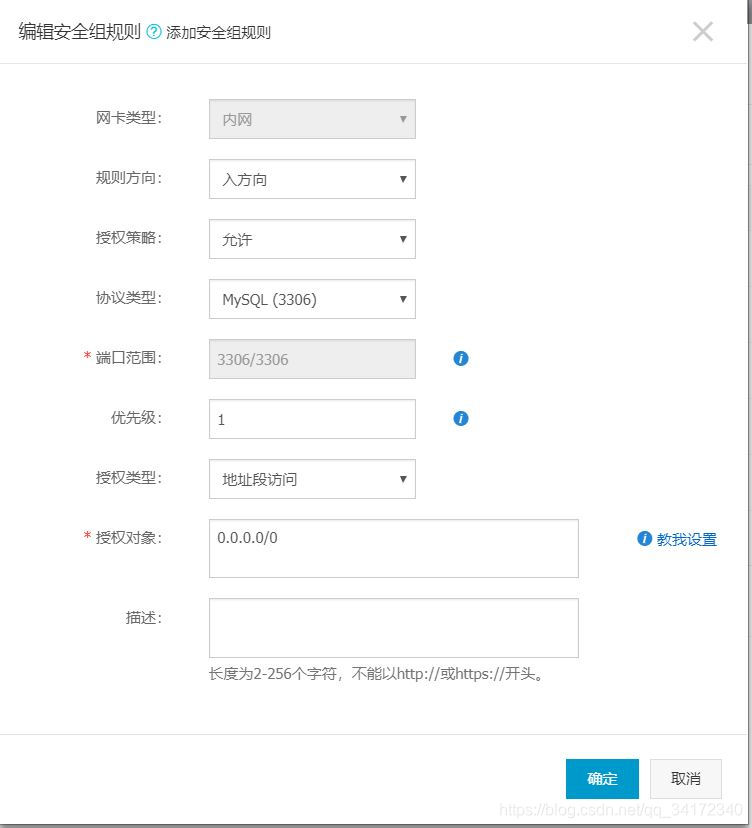
Task: Open the 教我设置 help link
Action: [x=687, y=539]
